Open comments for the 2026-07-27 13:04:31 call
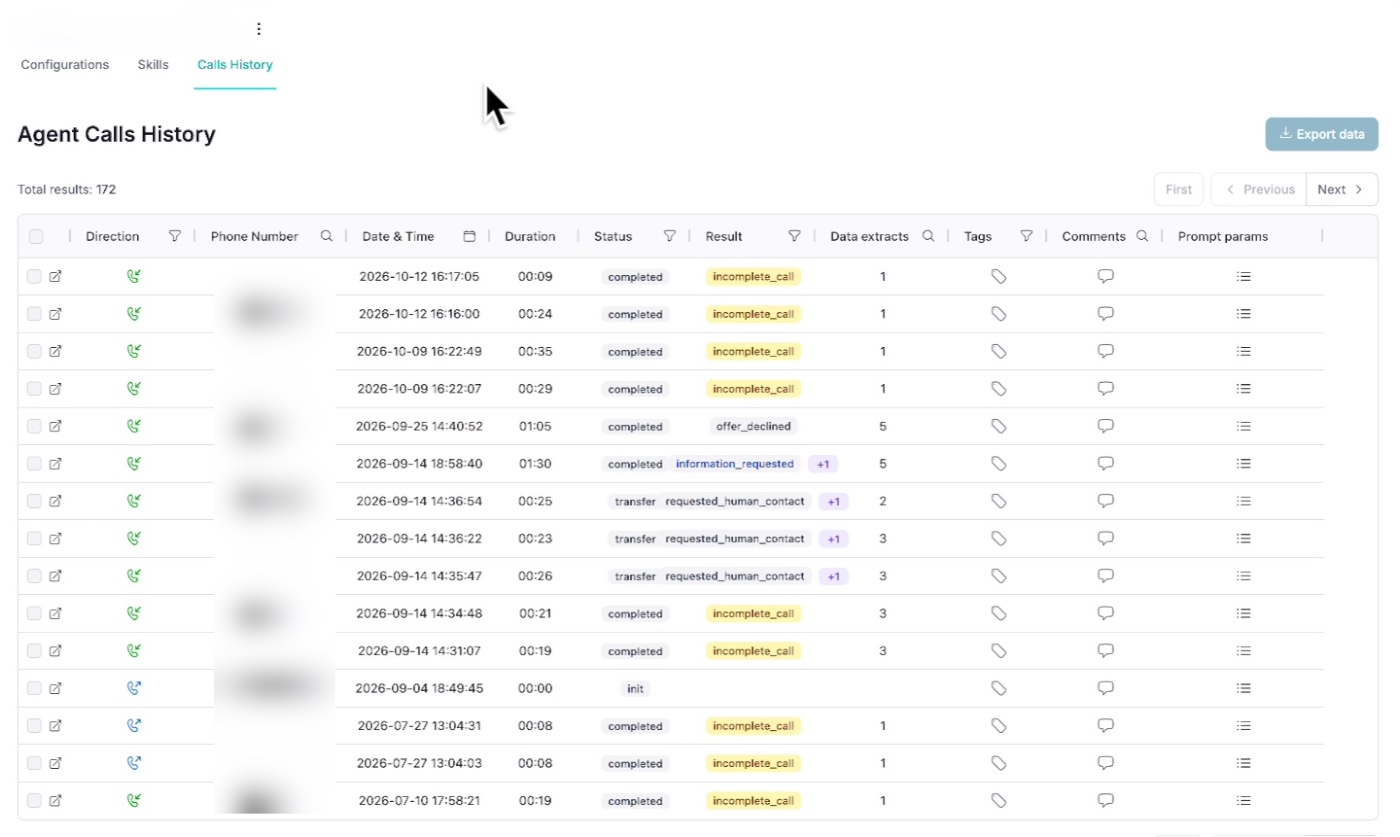Screen dimensions: 1400x837 pos(1106,726)
